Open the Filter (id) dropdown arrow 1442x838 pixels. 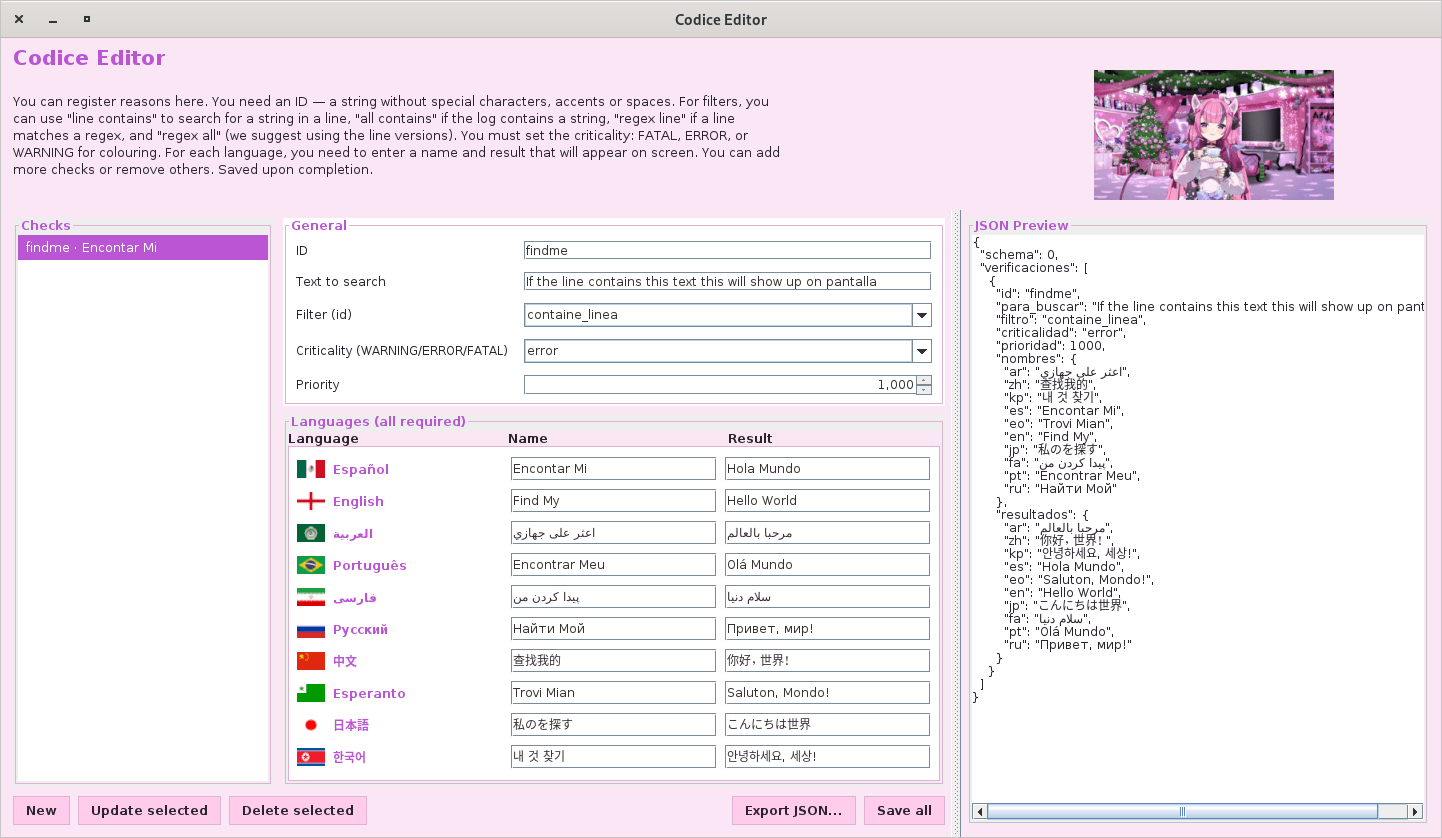pyautogui.click(x=921, y=315)
